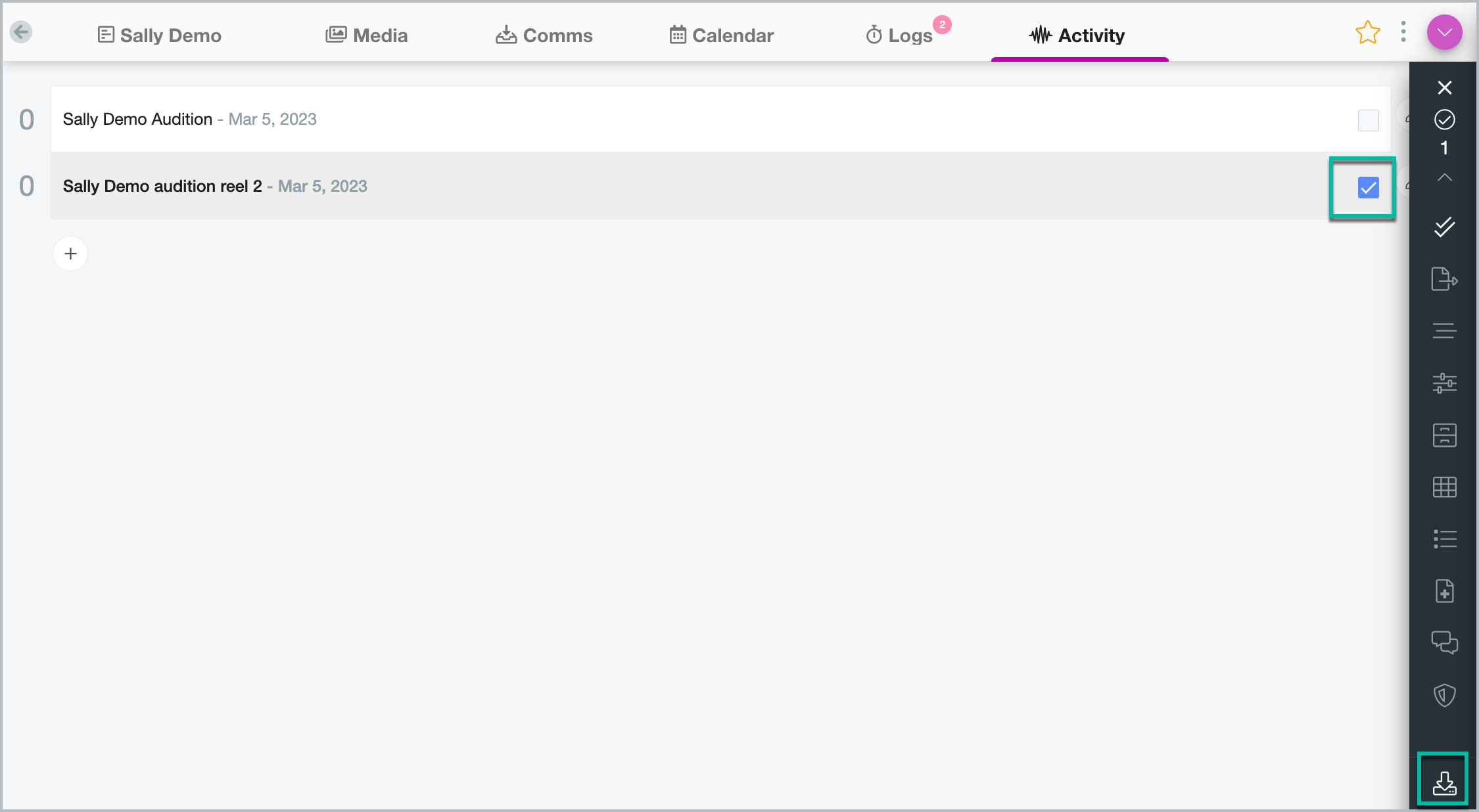
Task: Click the Logs notification badge showing 2
Action: [x=942, y=24]
